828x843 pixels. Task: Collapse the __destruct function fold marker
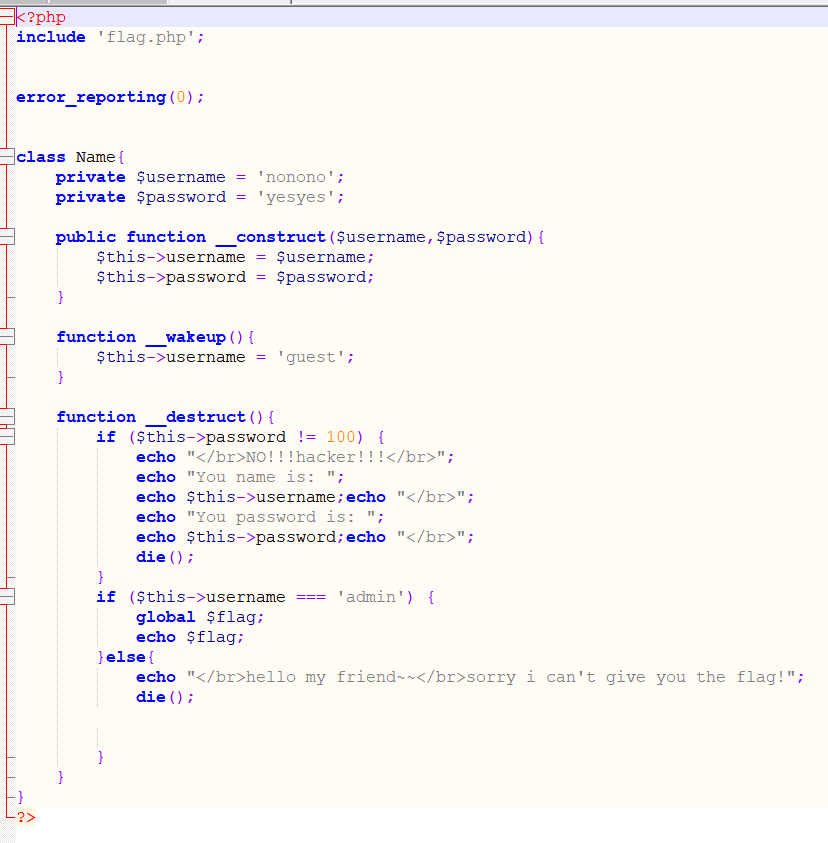click(6, 417)
